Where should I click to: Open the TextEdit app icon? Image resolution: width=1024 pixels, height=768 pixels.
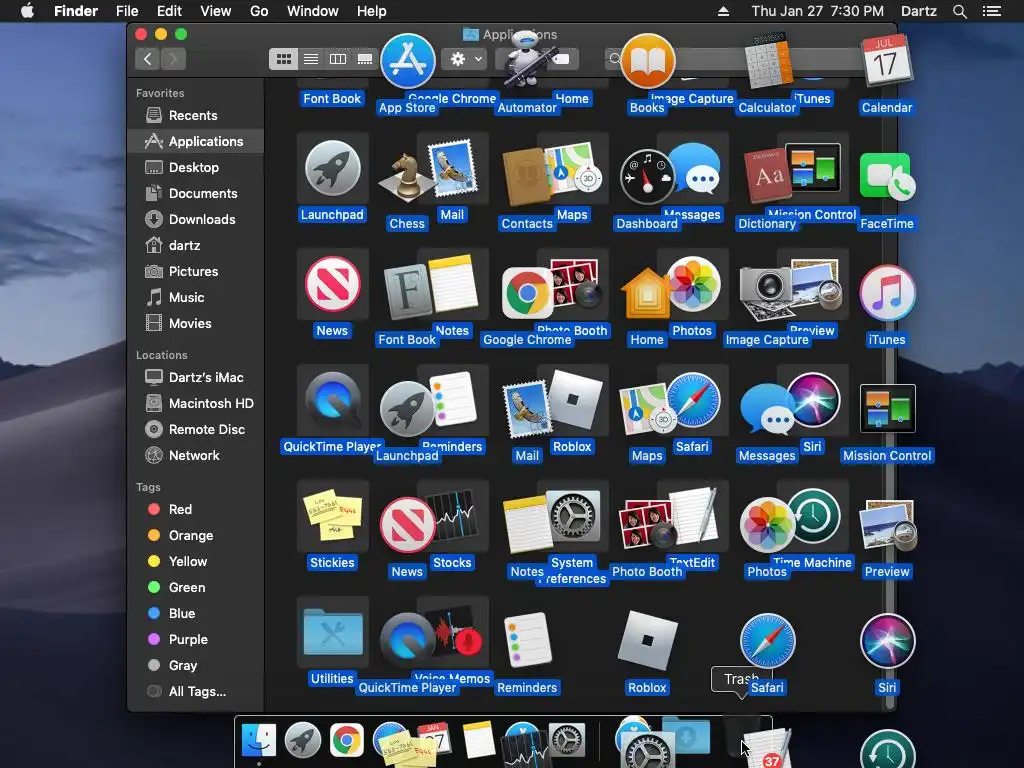point(694,516)
